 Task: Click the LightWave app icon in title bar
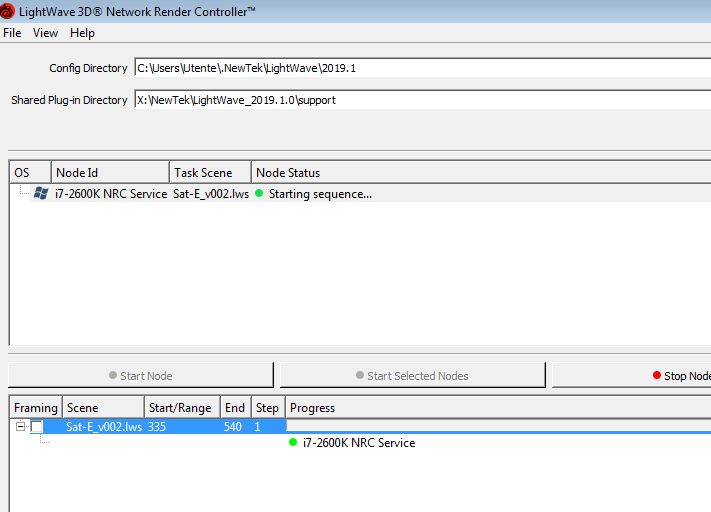(x=7, y=11)
